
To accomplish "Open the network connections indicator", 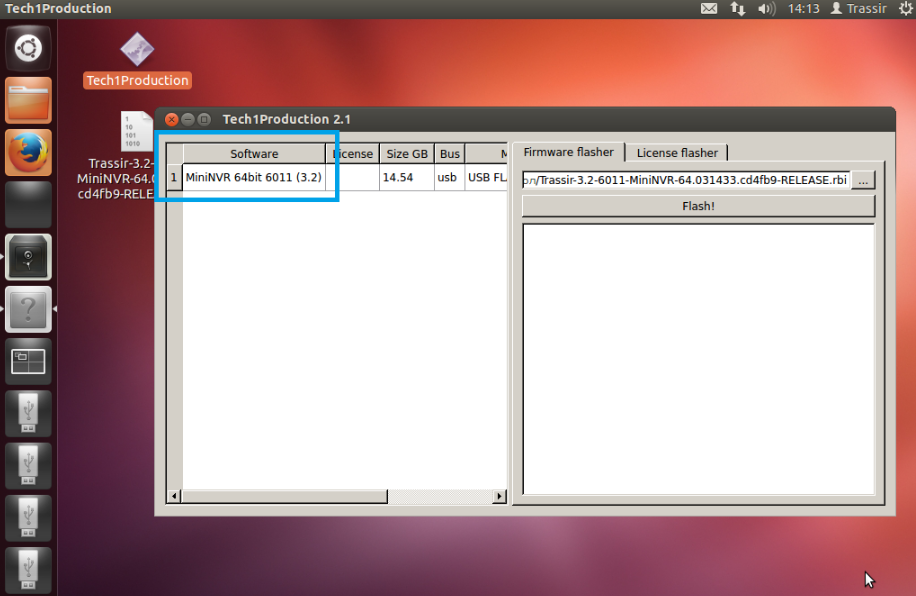I will coord(737,8).
